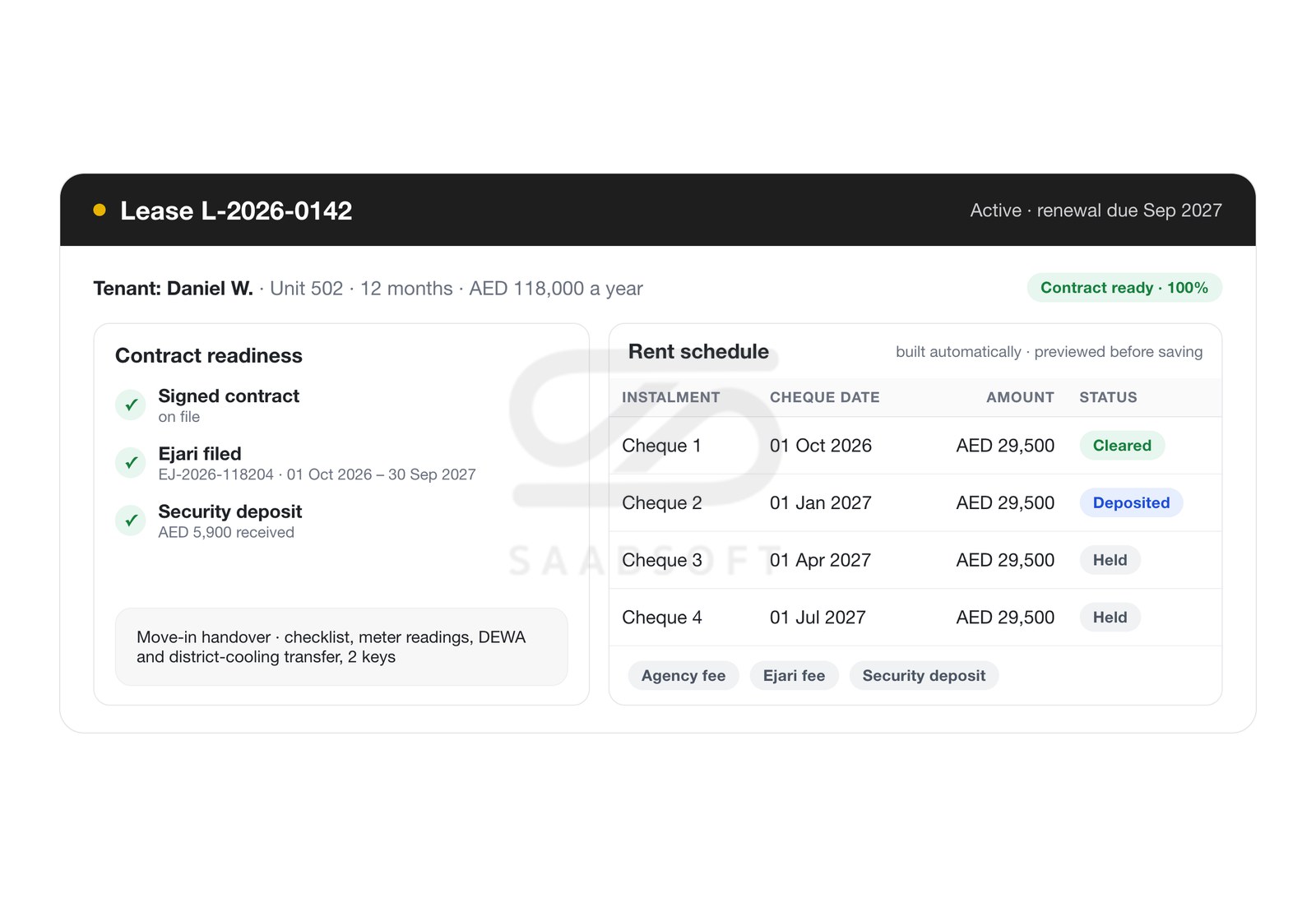Image resolution: width=1316 pixels, height=907 pixels.
Task: Click the Tenant: Daniel W. name
Action: [x=173, y=289]
